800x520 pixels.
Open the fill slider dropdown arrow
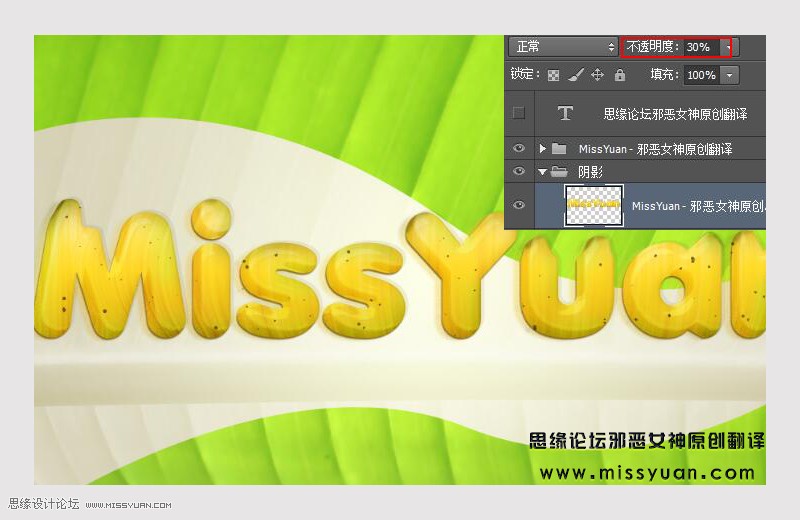730,75
